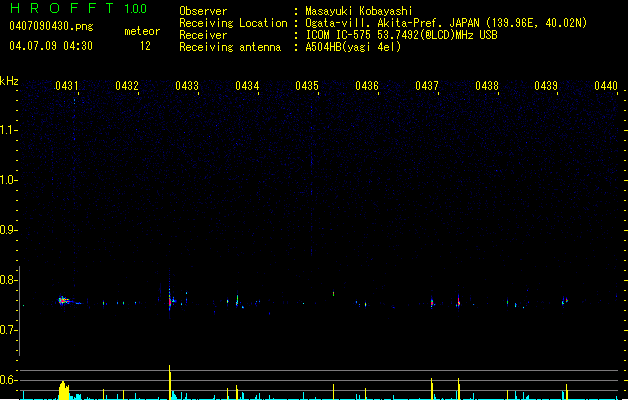629x400 pixels.
Task: Click the 0432 time marker
Action: tap(127, 86)
